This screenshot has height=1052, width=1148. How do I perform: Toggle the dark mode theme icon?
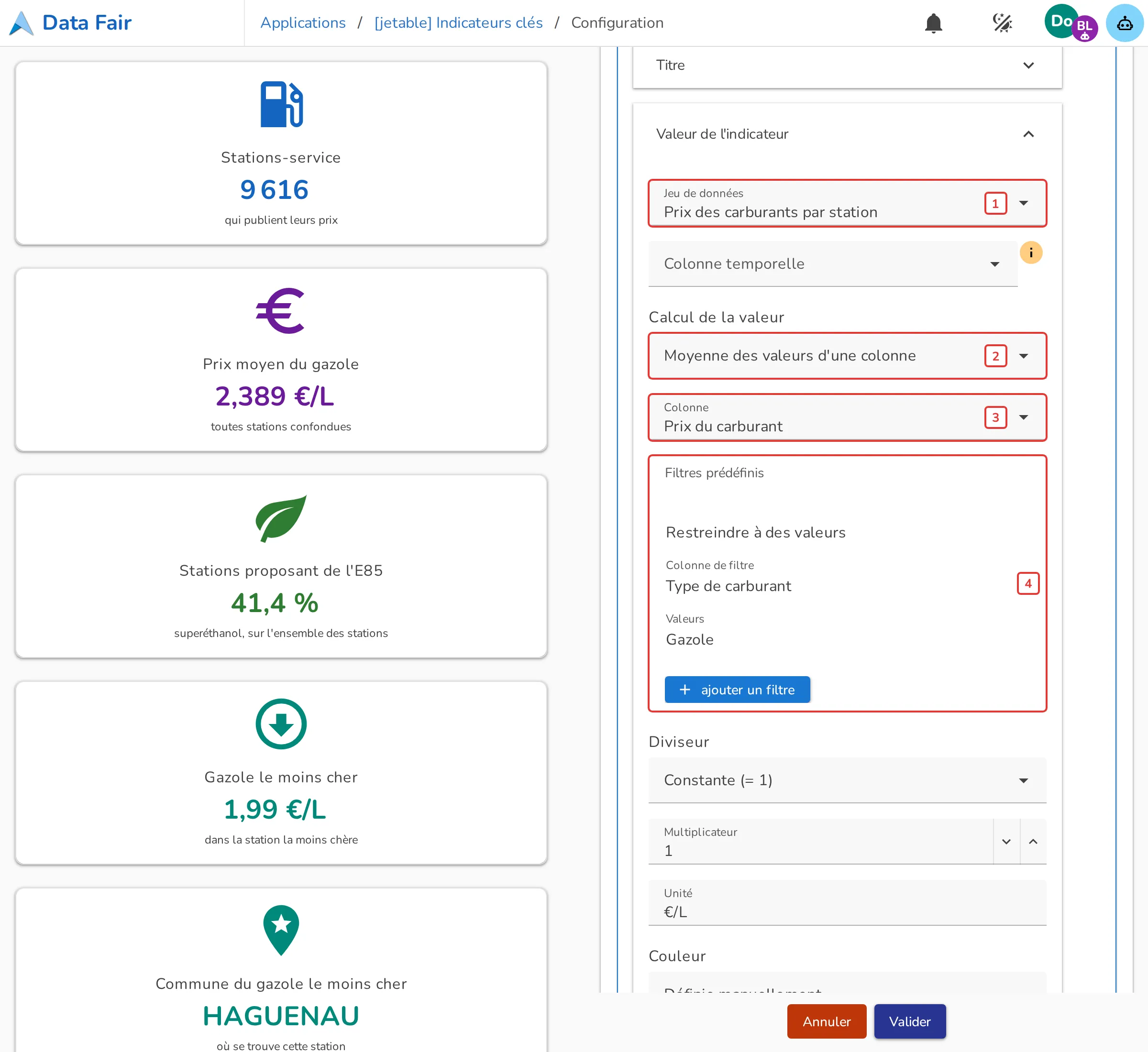1002,23
